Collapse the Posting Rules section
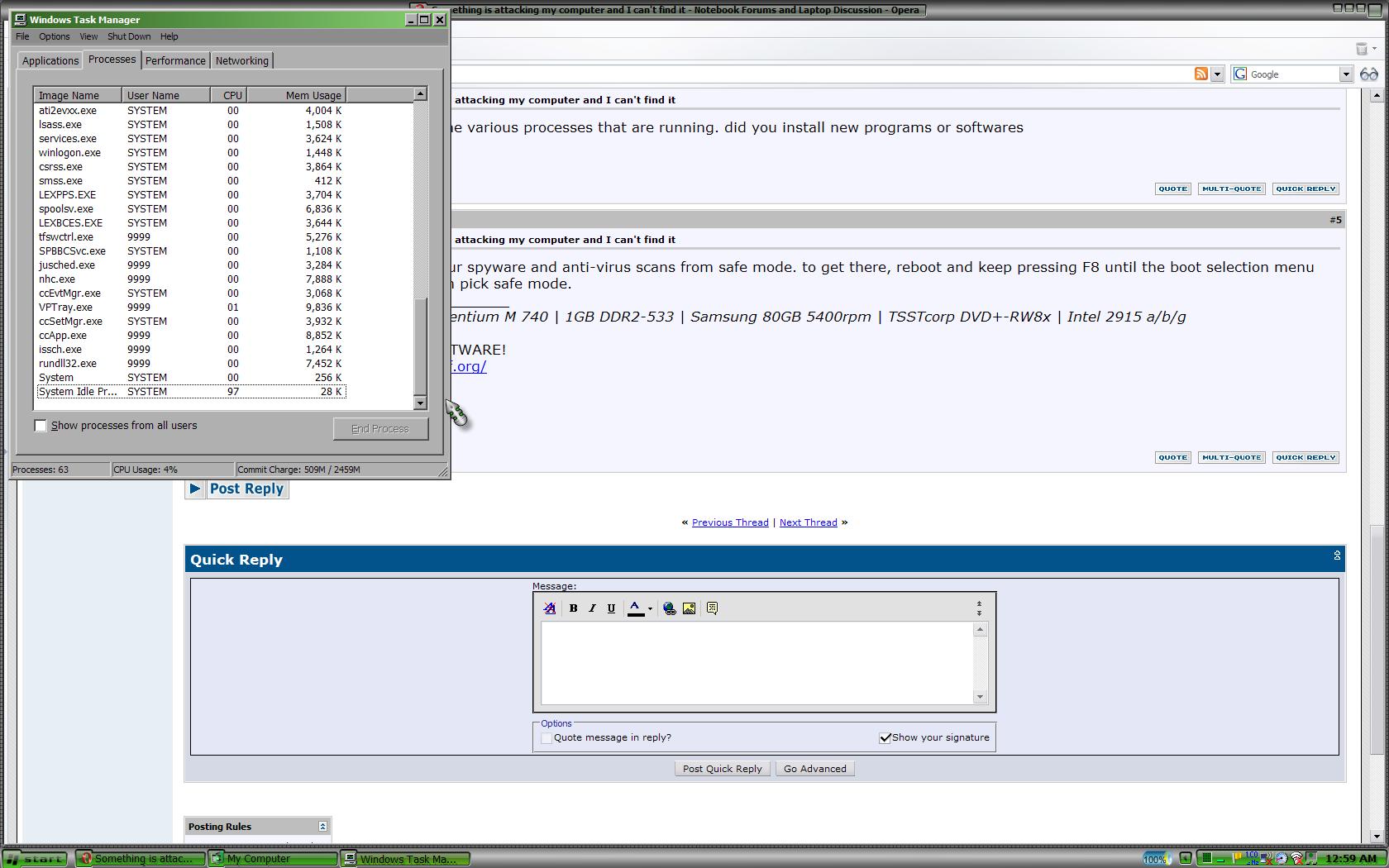This screenshot has width=1389, height=868. [x=322, y=826]
